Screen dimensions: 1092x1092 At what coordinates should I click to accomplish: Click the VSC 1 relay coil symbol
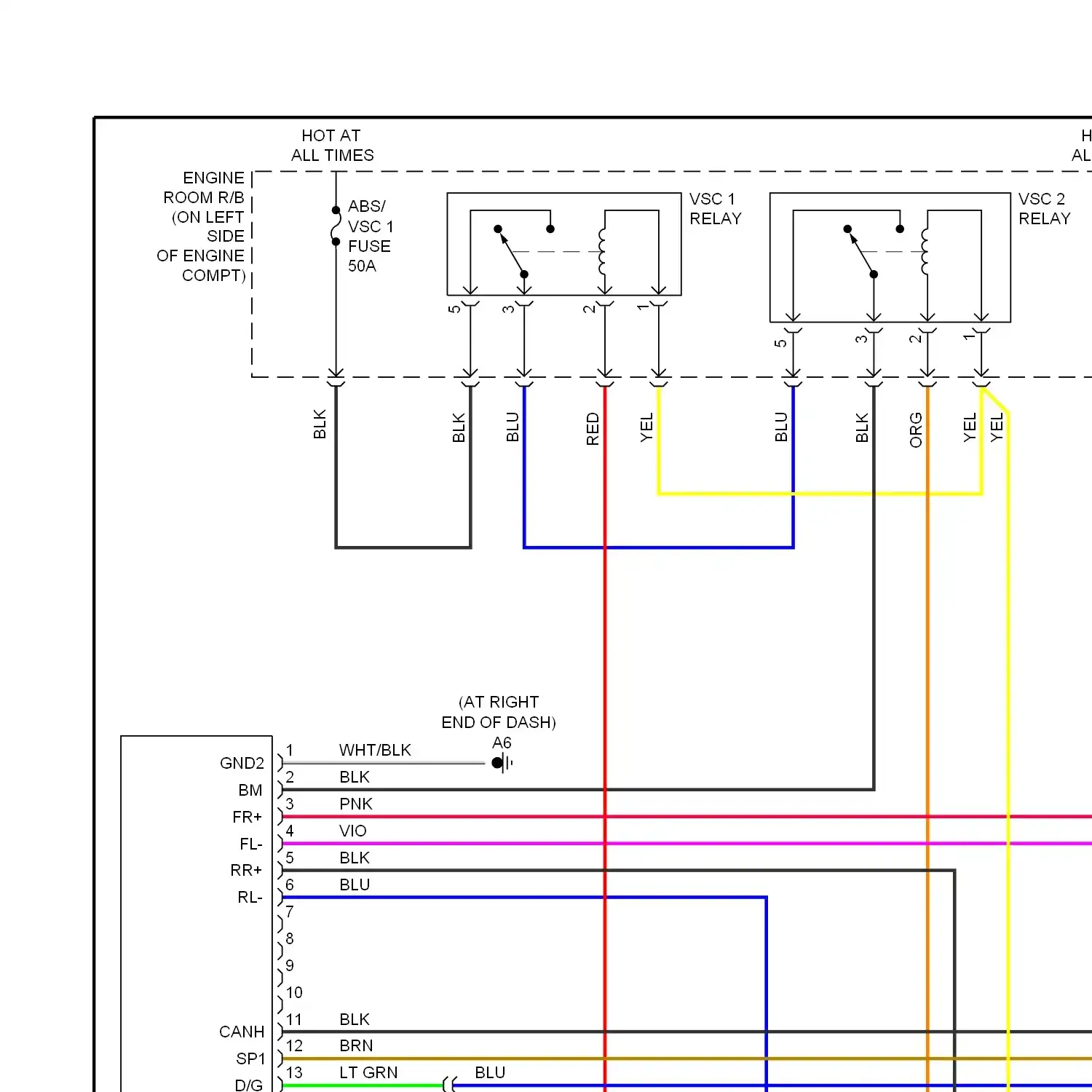click(602, 251)
